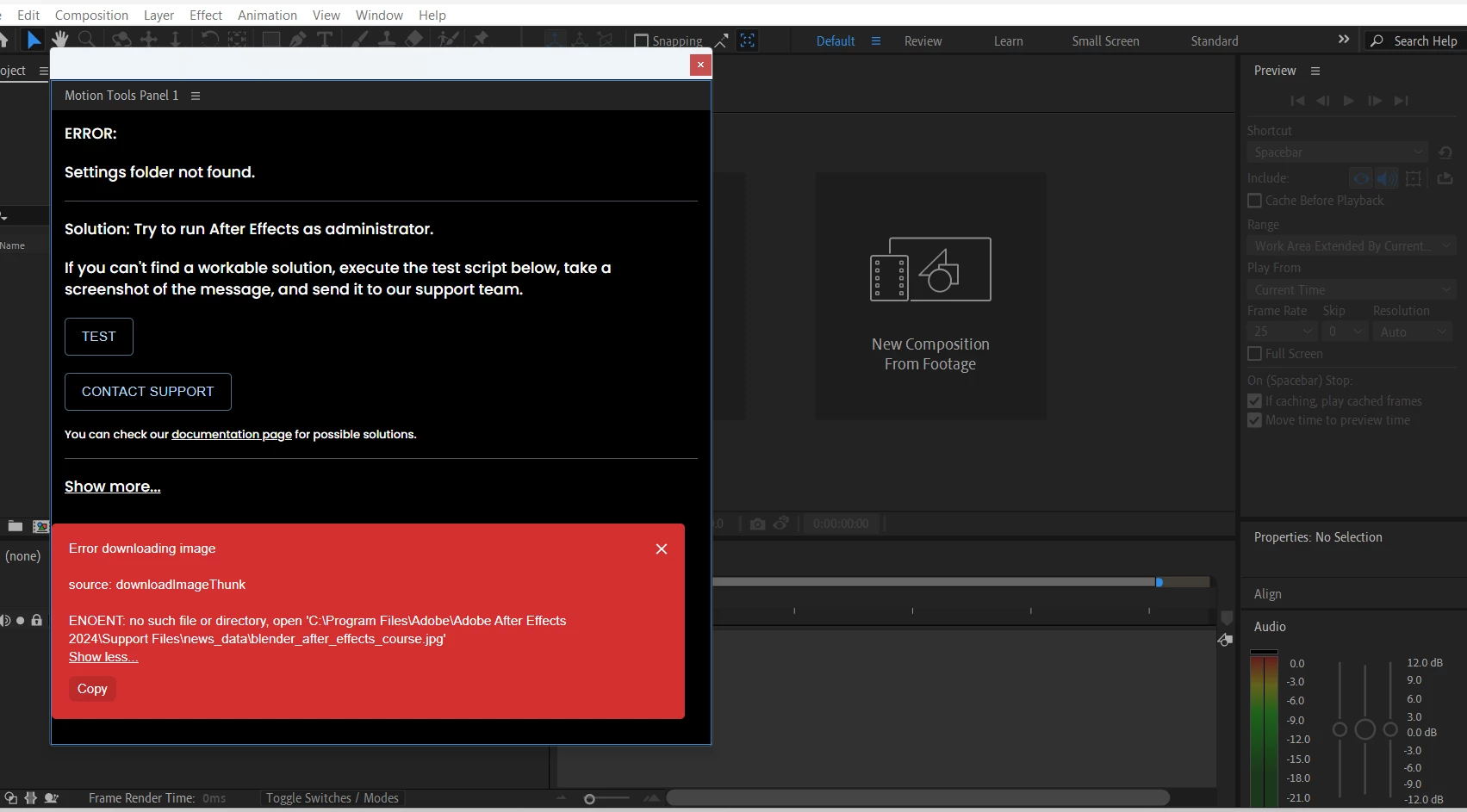Click the timeline zoom slider handle
This screenshot has height=812, width=1467.
tap(589, 799)
